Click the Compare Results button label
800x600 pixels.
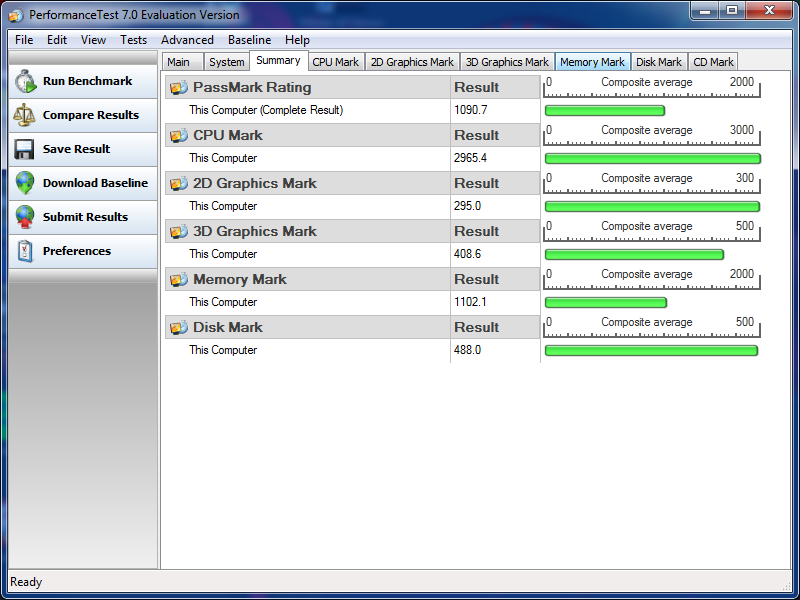point(91,115)
